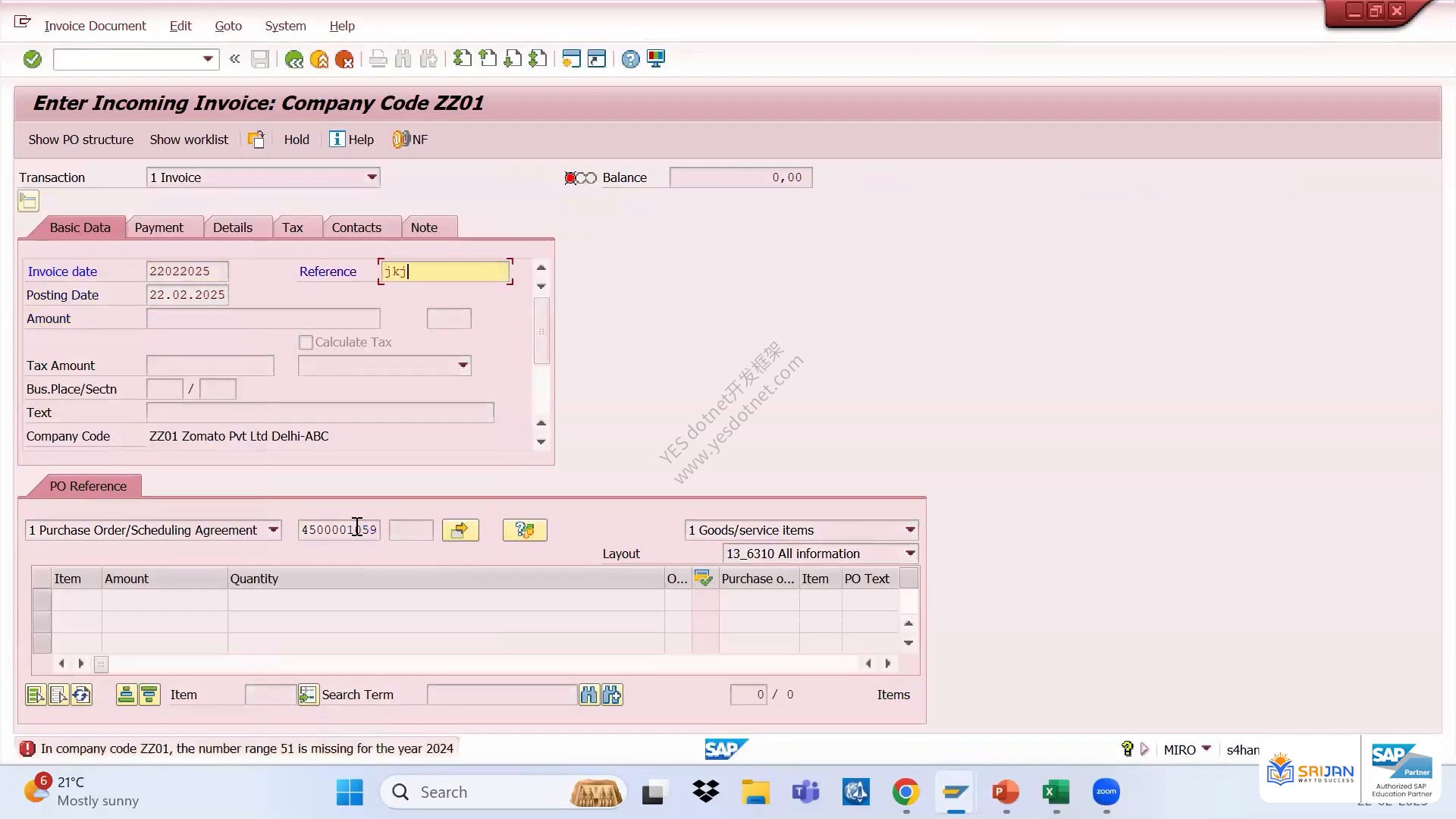The height and width of the screenshot is (819, 1456).
Task: Click the position icon next to Item field
Action: [308, 695]
